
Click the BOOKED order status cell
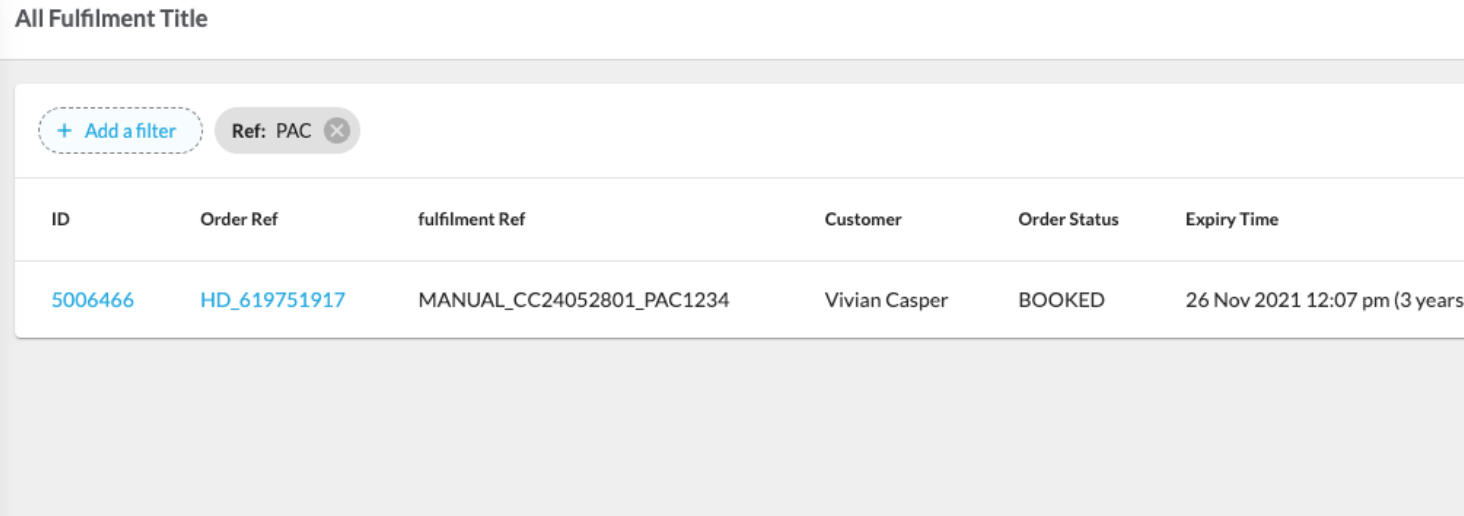coord(1062,300)
